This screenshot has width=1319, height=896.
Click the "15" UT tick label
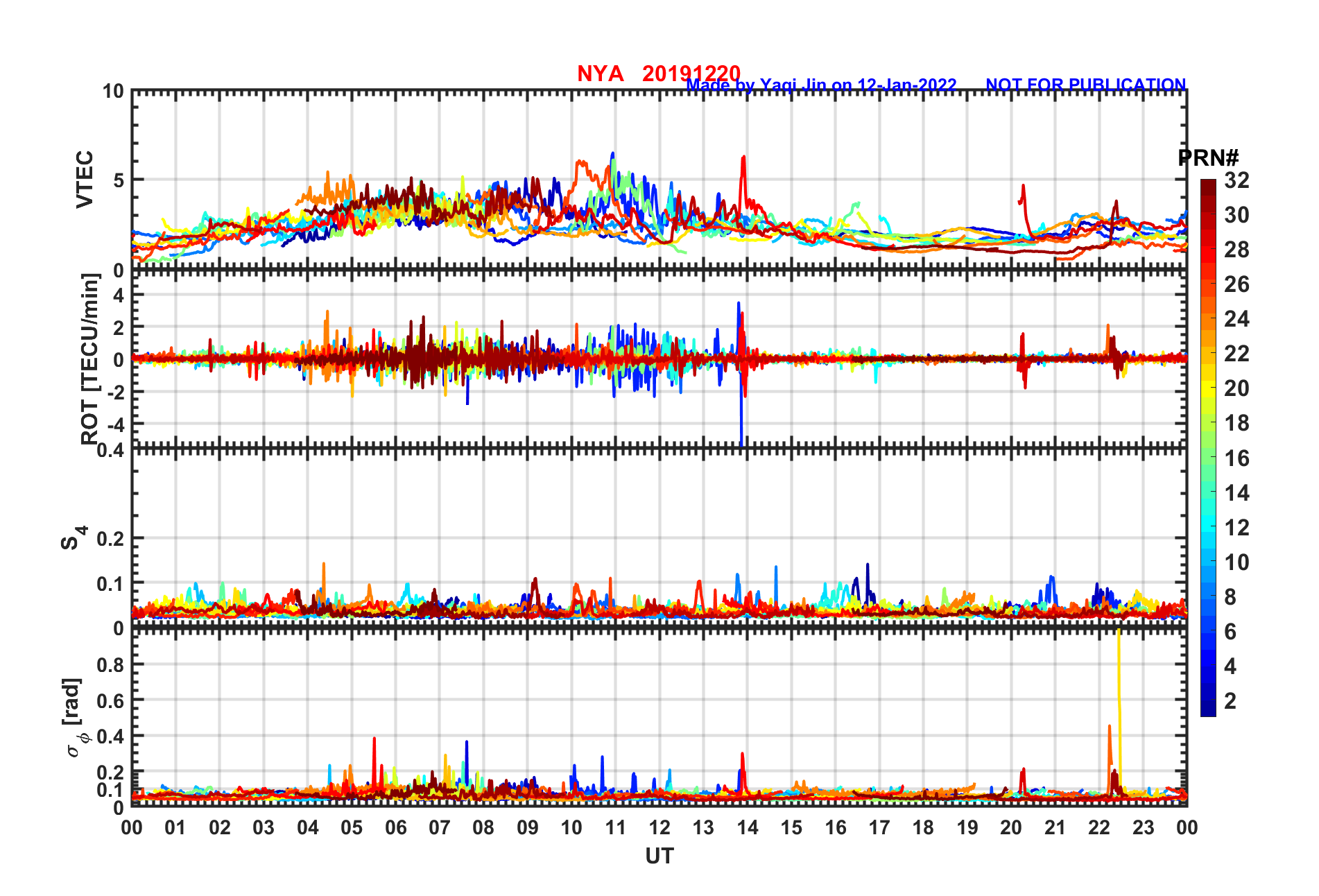coord(791,827)
